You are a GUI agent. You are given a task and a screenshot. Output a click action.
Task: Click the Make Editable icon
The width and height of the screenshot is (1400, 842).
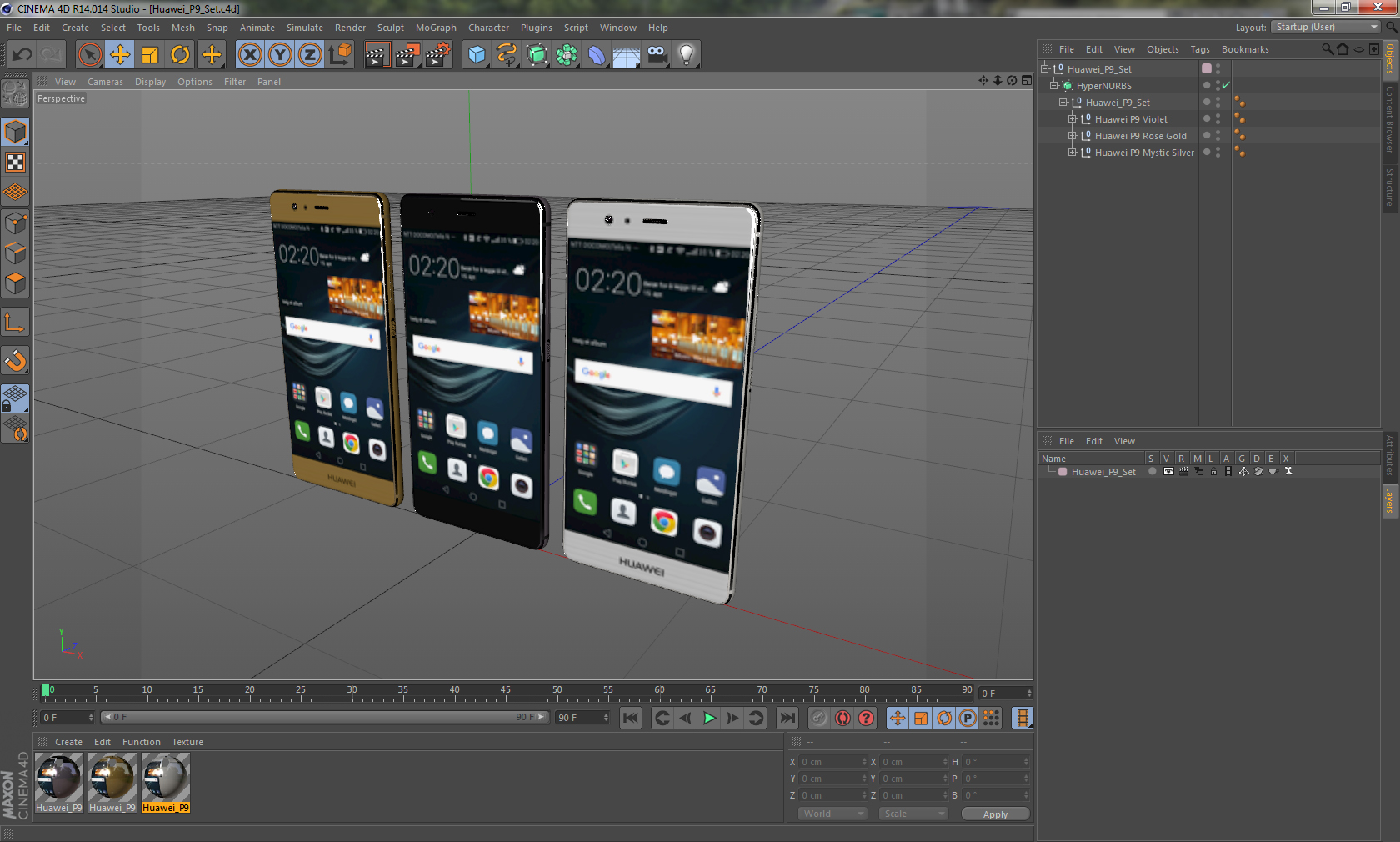(15, 93)
